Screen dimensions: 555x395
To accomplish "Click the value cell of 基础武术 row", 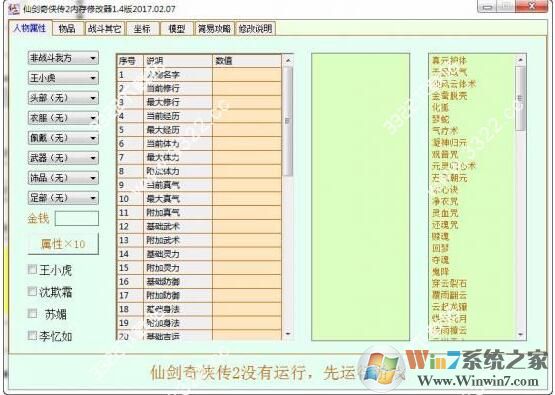I will pos(247,227).
